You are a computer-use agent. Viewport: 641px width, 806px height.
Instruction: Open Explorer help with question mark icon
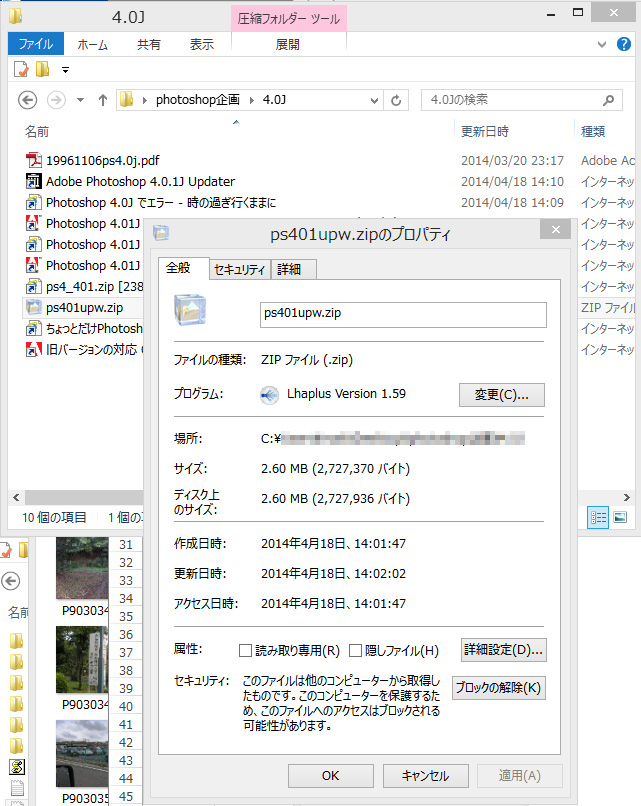(x=624, y=44)
